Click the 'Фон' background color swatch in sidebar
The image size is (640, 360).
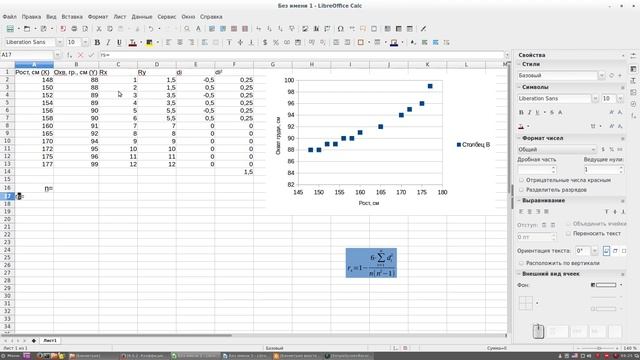604,285
